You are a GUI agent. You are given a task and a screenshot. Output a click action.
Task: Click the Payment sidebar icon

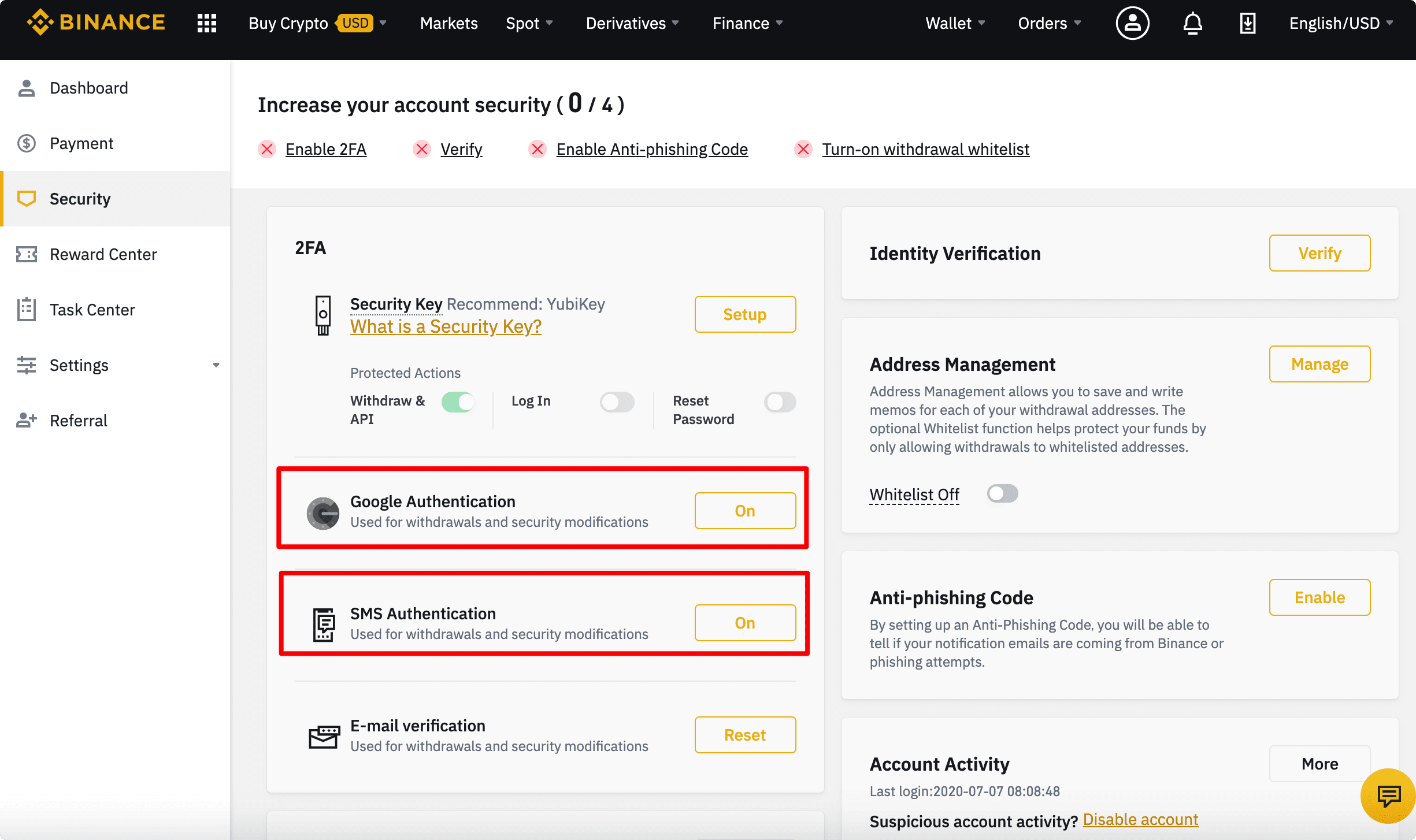click(28, 143)
